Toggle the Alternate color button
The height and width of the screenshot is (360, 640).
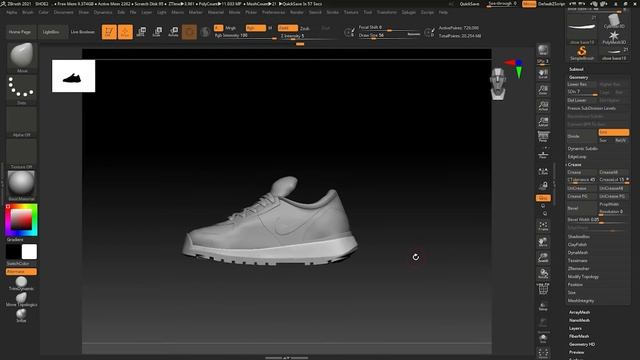pyautogui.click(x=21, y=272)
